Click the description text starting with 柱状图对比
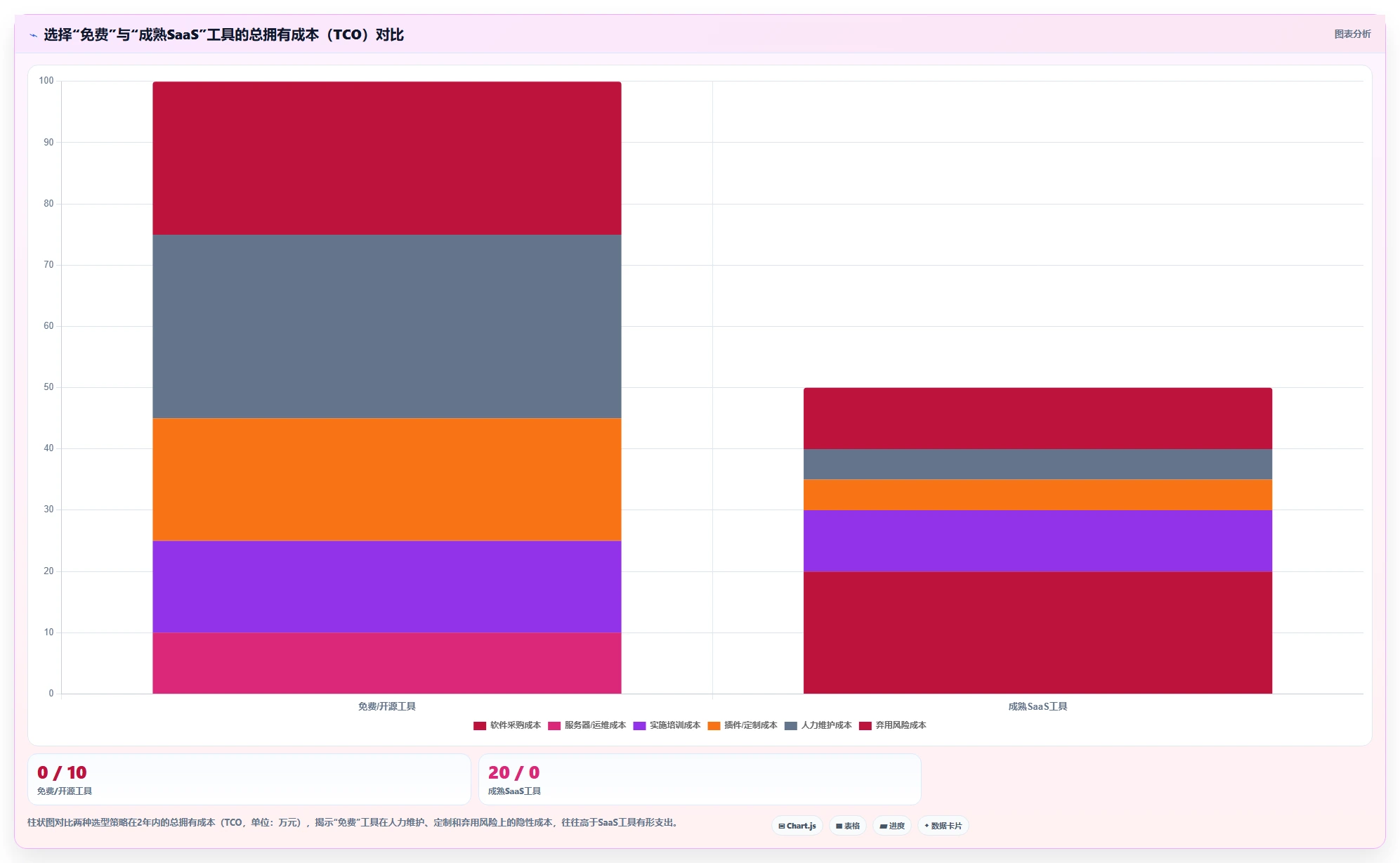1400x863 pixels. [x=353, y=822]
